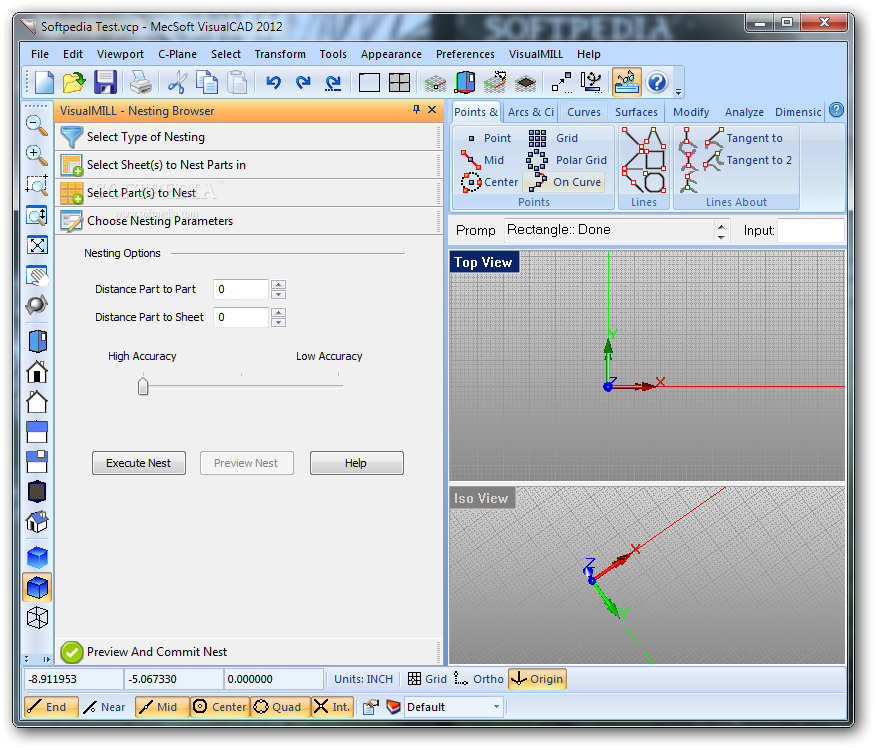Viewport: 875px width, 748px height.
Task: Increase Distance Part to Part value
Action: pos(278,285)
